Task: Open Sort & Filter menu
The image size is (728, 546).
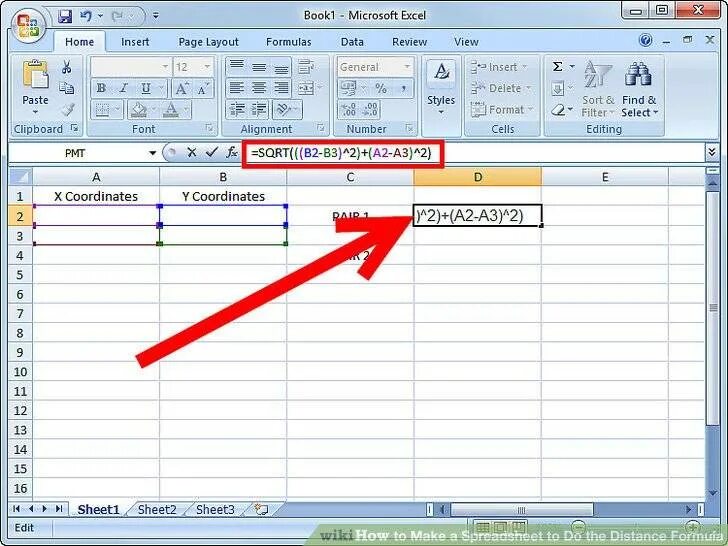Action: [x=598, y=89]
